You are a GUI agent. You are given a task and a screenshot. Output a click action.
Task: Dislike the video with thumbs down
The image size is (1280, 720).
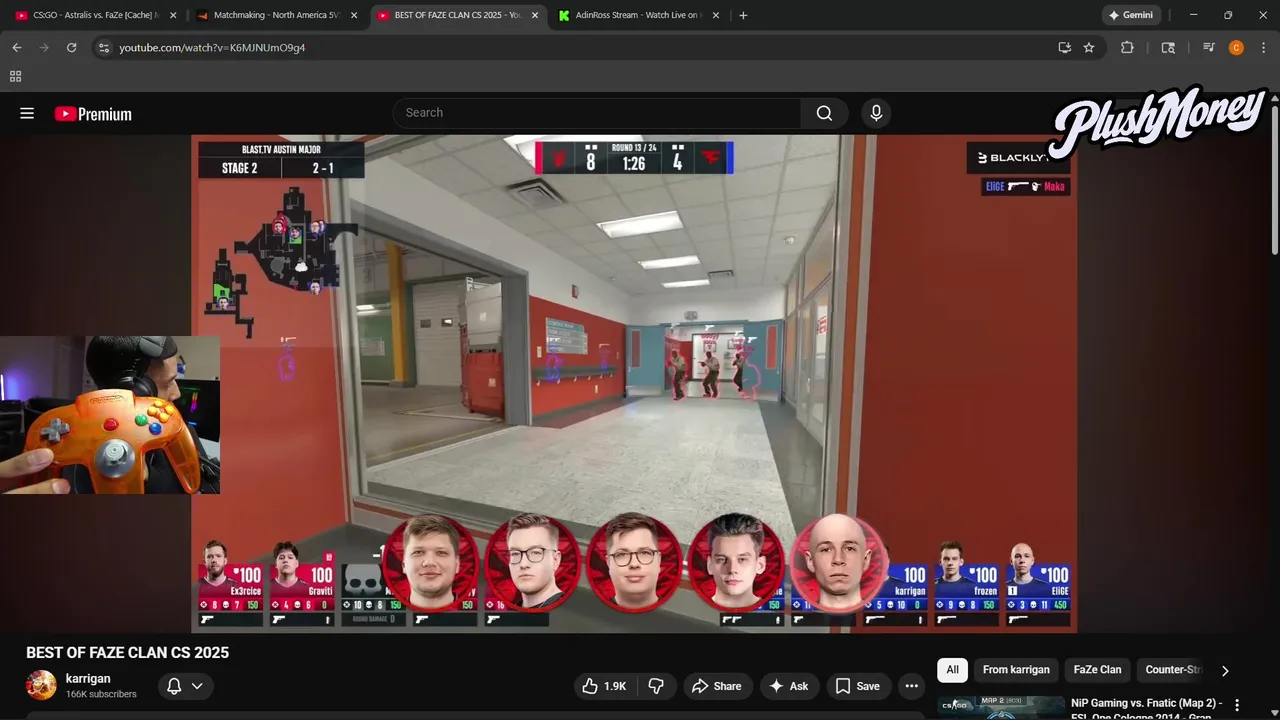[656, 686]
